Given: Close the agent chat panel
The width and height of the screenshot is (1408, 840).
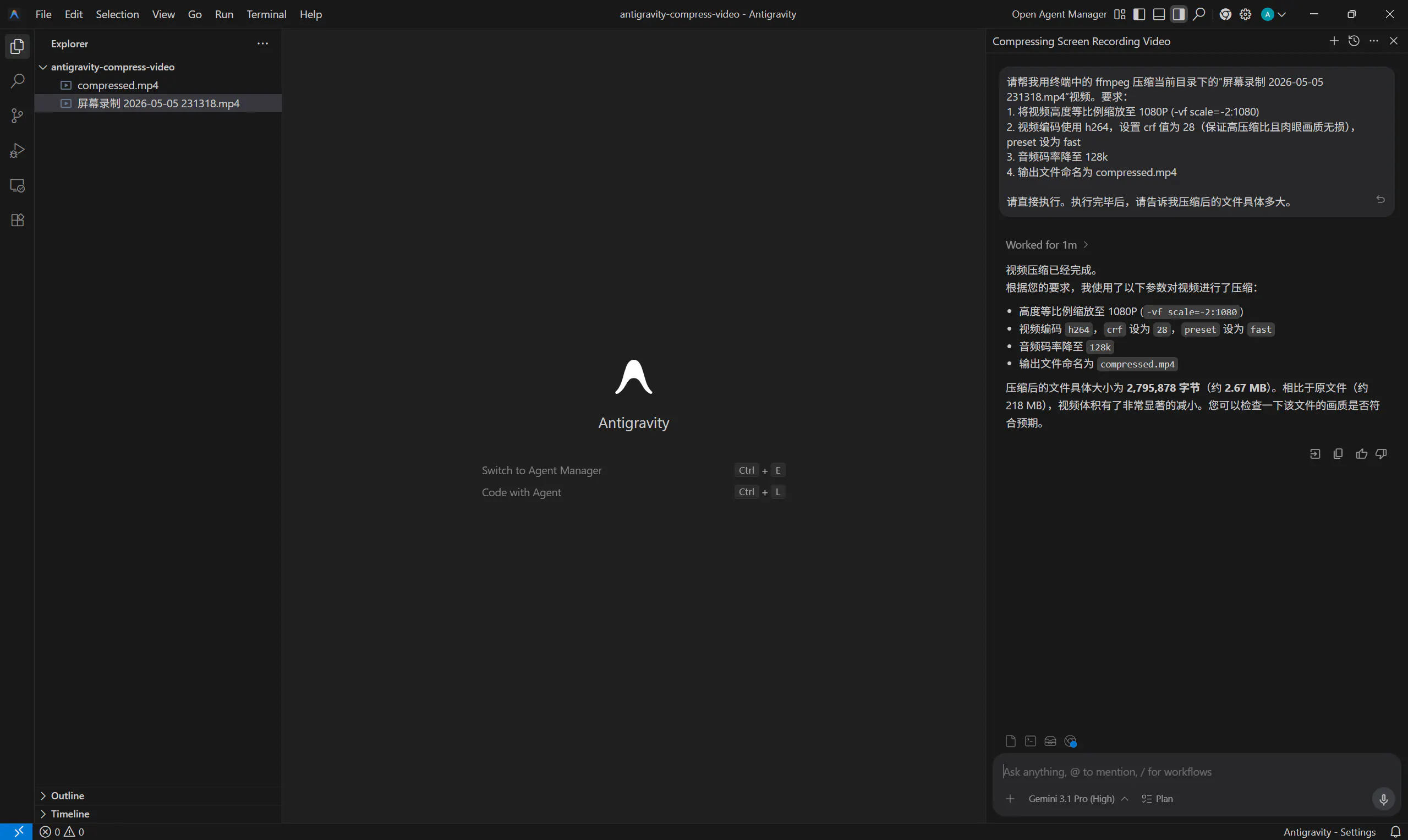Looking at the screenshot, I should coord(1393,41).
